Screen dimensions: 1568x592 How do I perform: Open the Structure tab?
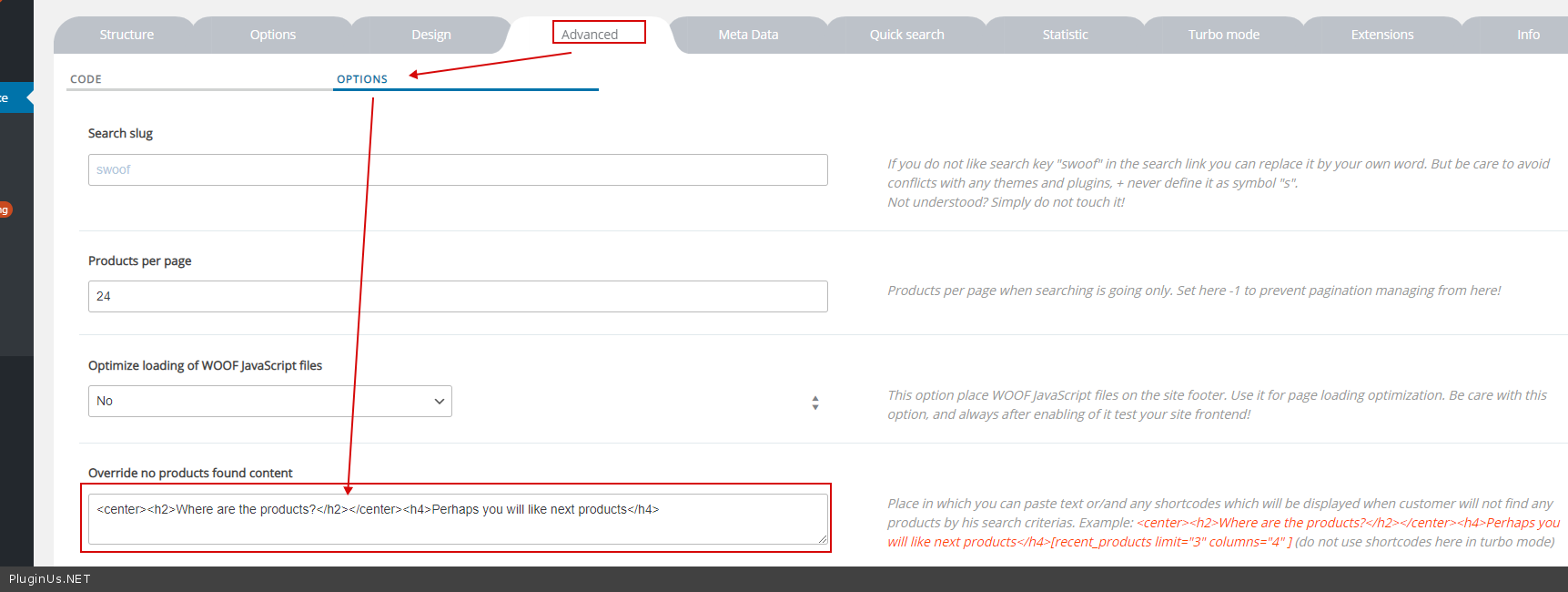tap(126, 35)
